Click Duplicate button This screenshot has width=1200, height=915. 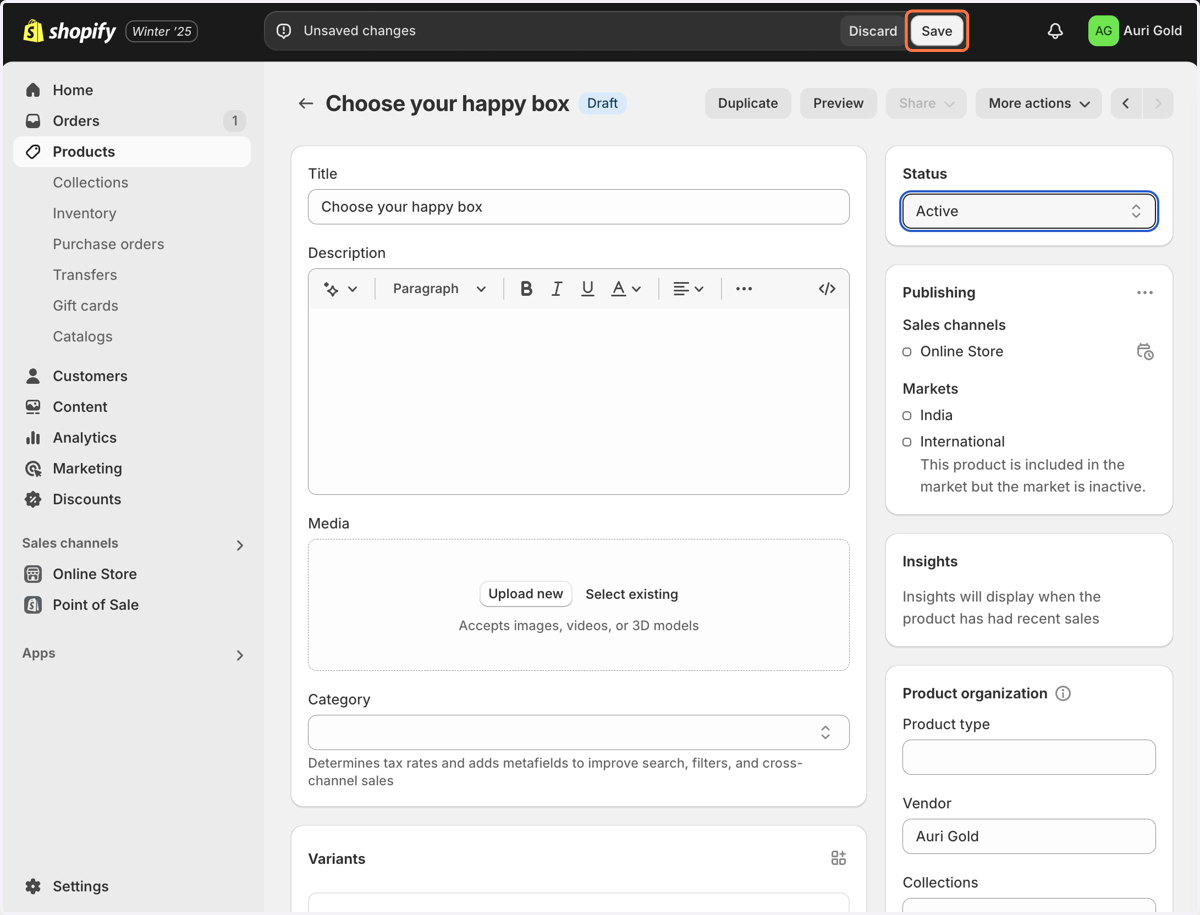point(748,103)
